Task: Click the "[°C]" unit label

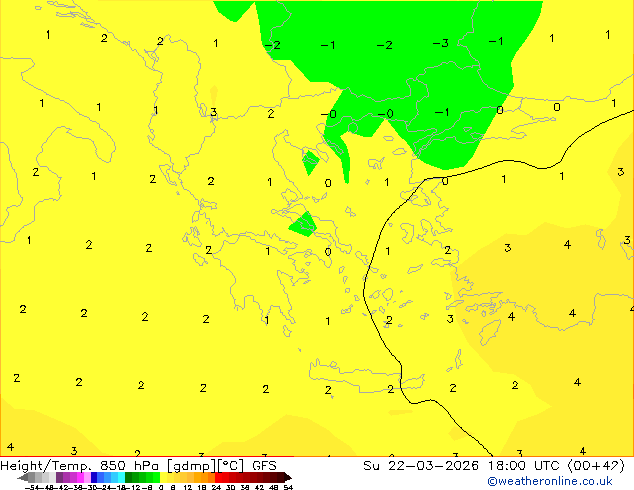Action: coord(230,466)
